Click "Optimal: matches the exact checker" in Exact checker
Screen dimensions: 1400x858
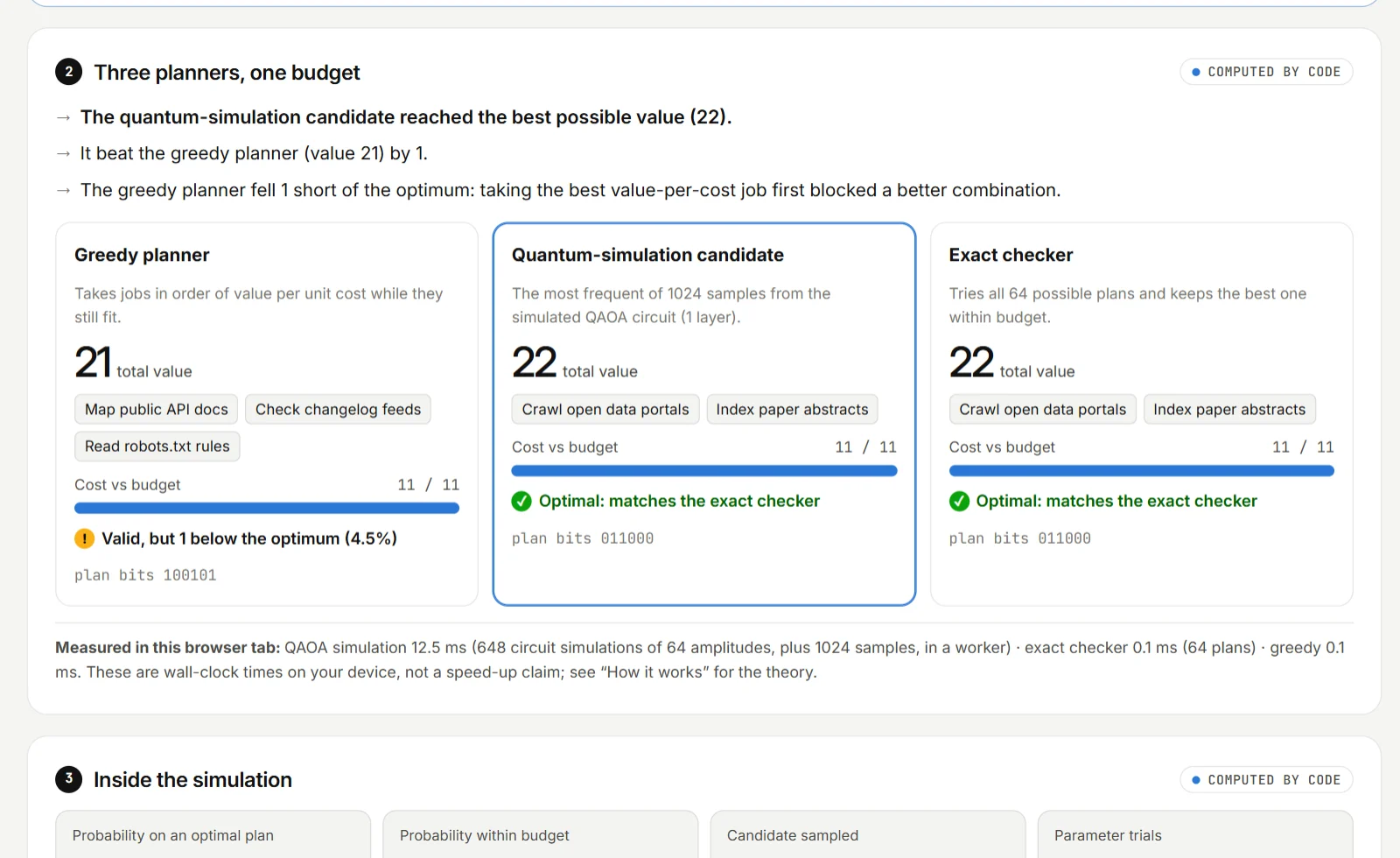coord(1116,501)
